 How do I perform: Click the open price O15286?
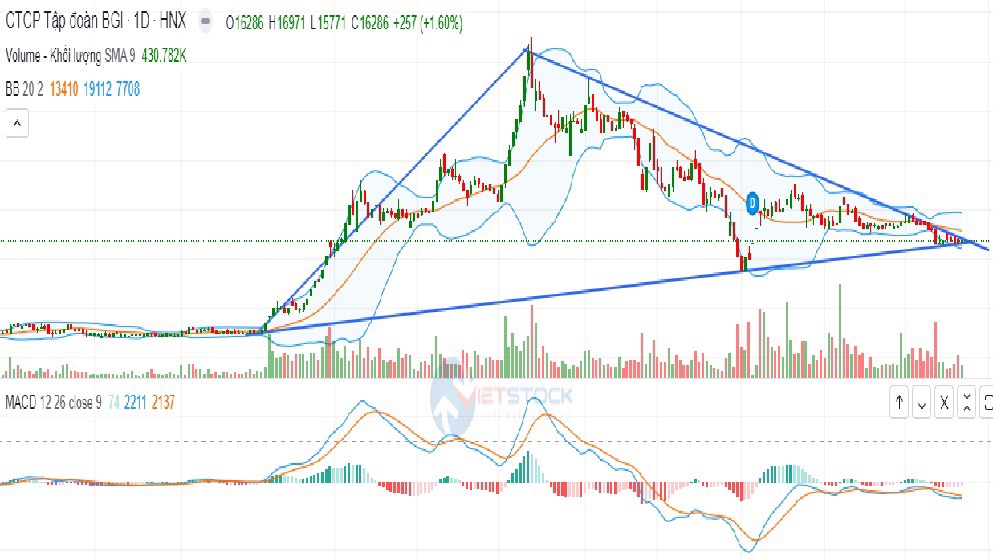(x=244, y=23)
